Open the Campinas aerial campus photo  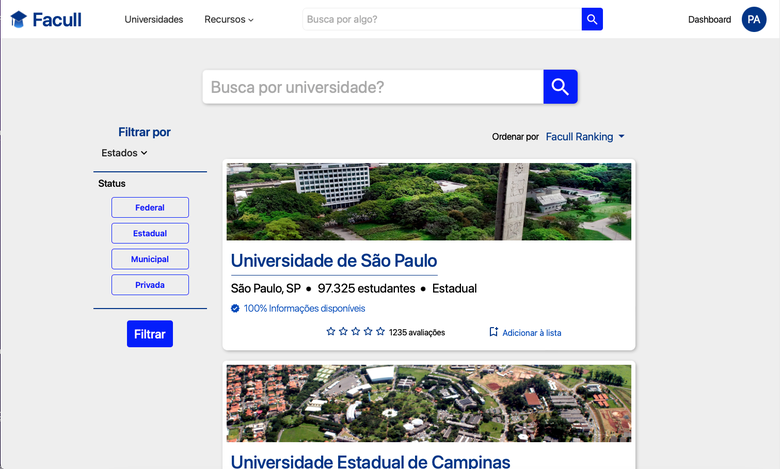coord(429,403)
